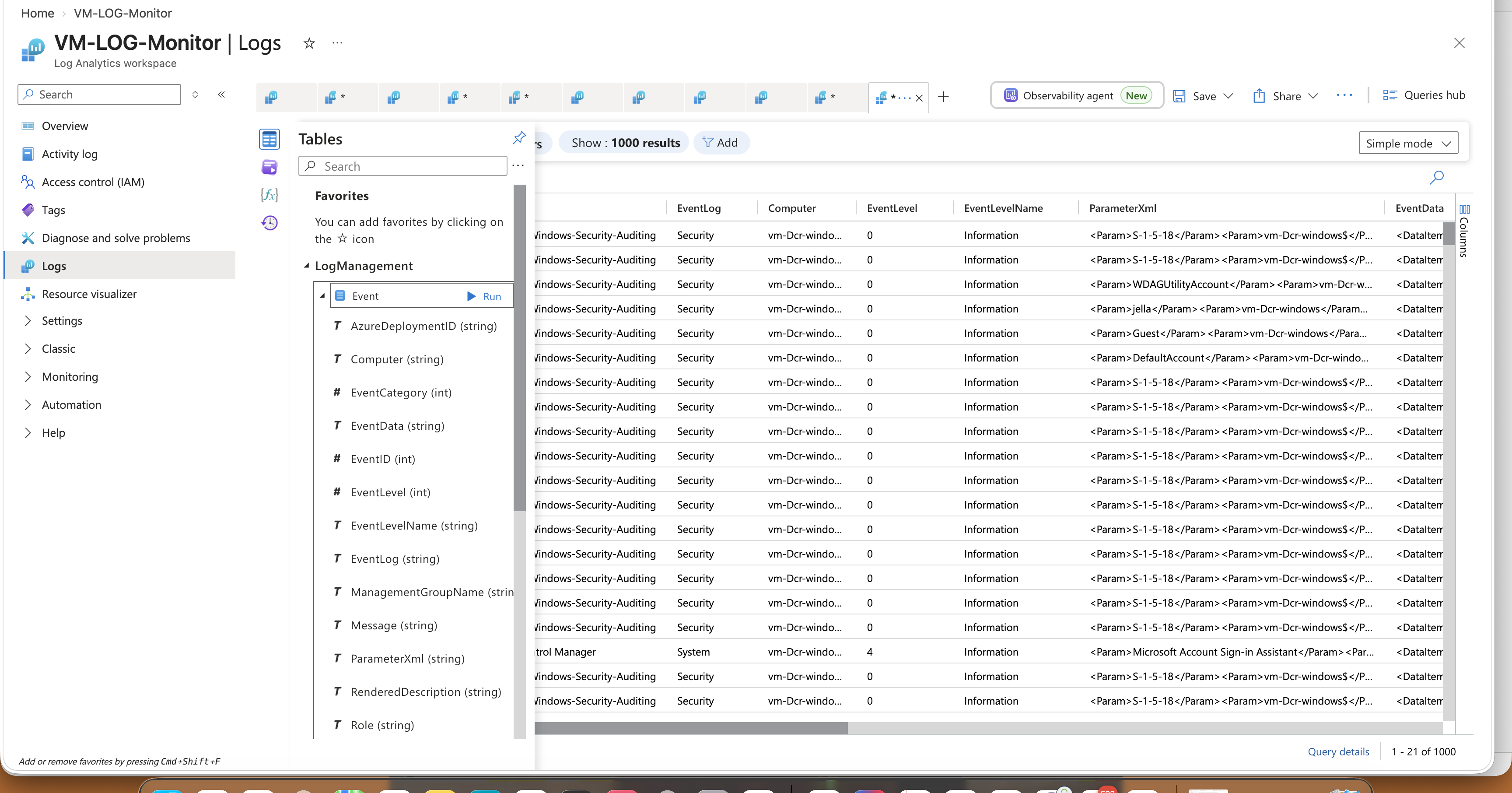The image size is (1512, 793).
Task: Select the EventCategory (int) field
Action: click(x=401, y=393)
